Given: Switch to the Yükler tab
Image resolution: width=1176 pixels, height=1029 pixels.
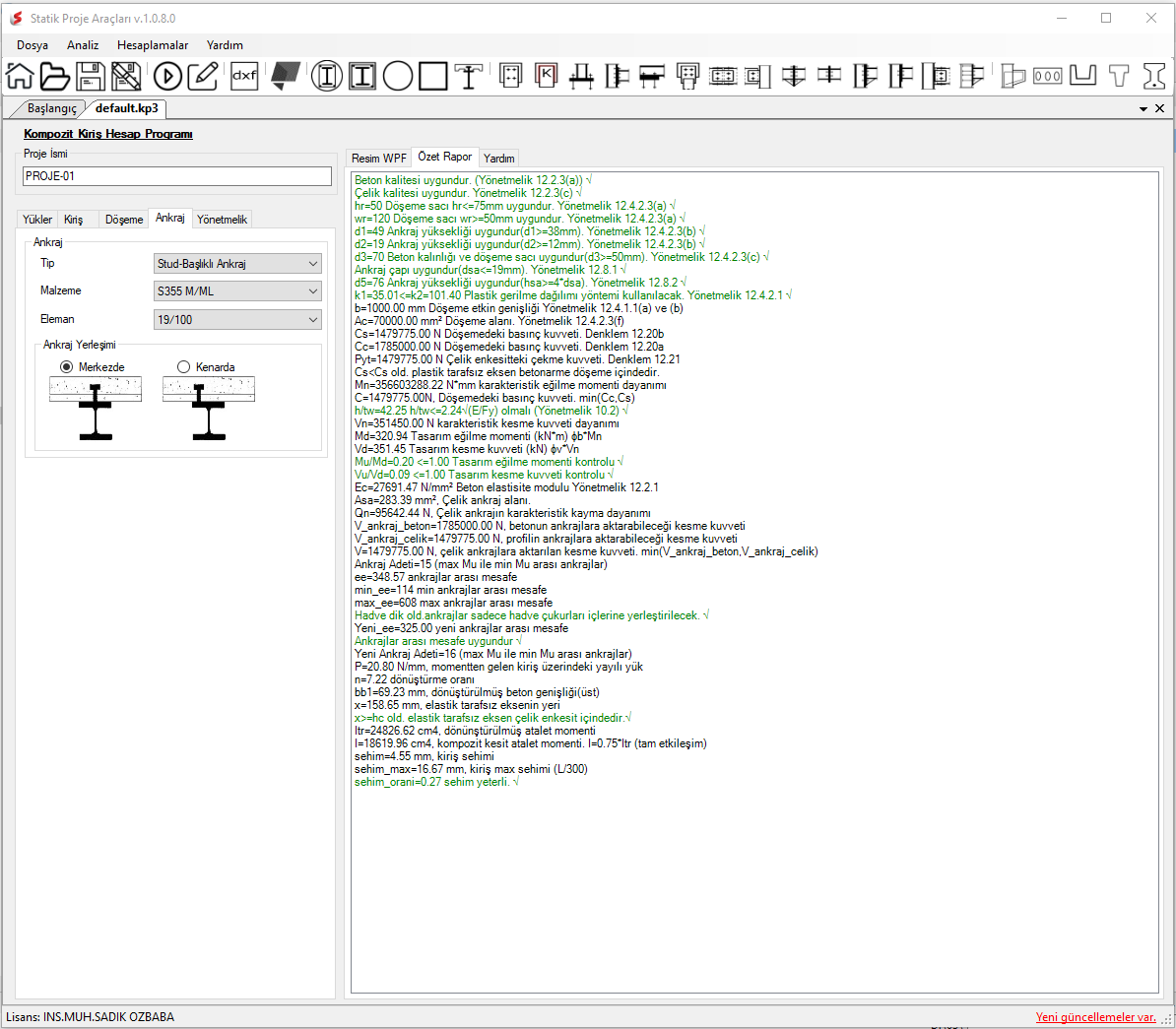Looking at the screenshot, I should [37, 219].
